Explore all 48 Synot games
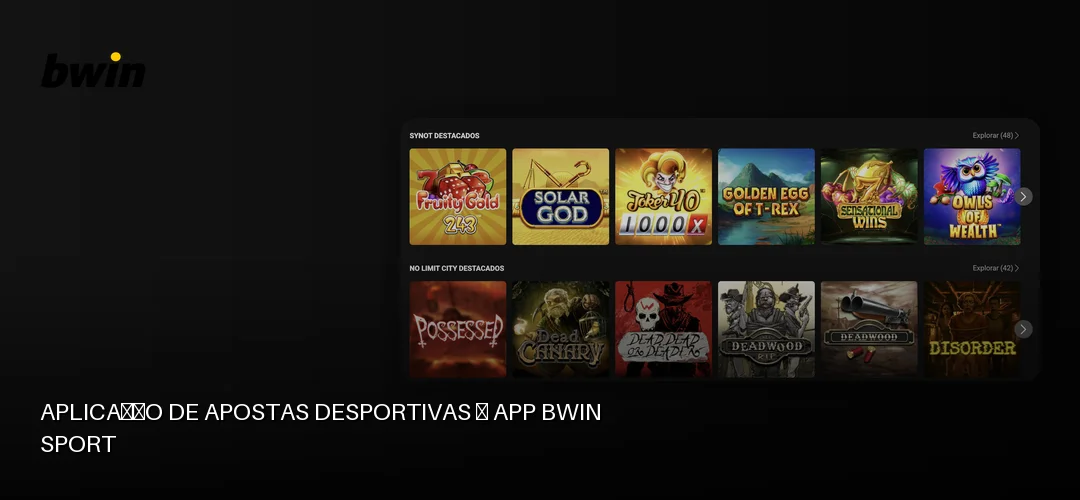The height and width of the screenshot is (500, 1080). point(996,136)
